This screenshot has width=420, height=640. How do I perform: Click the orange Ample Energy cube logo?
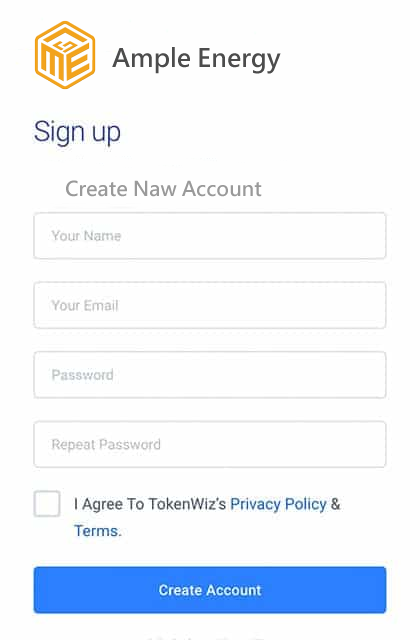click(65, 55)
